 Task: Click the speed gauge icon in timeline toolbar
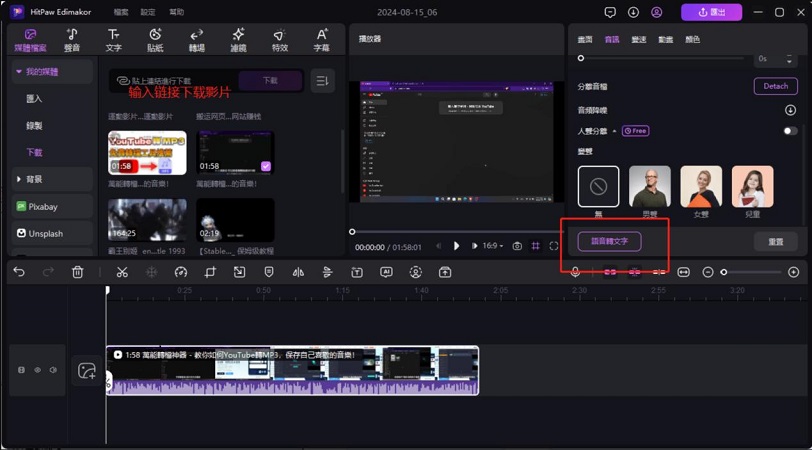click(181, 272)
